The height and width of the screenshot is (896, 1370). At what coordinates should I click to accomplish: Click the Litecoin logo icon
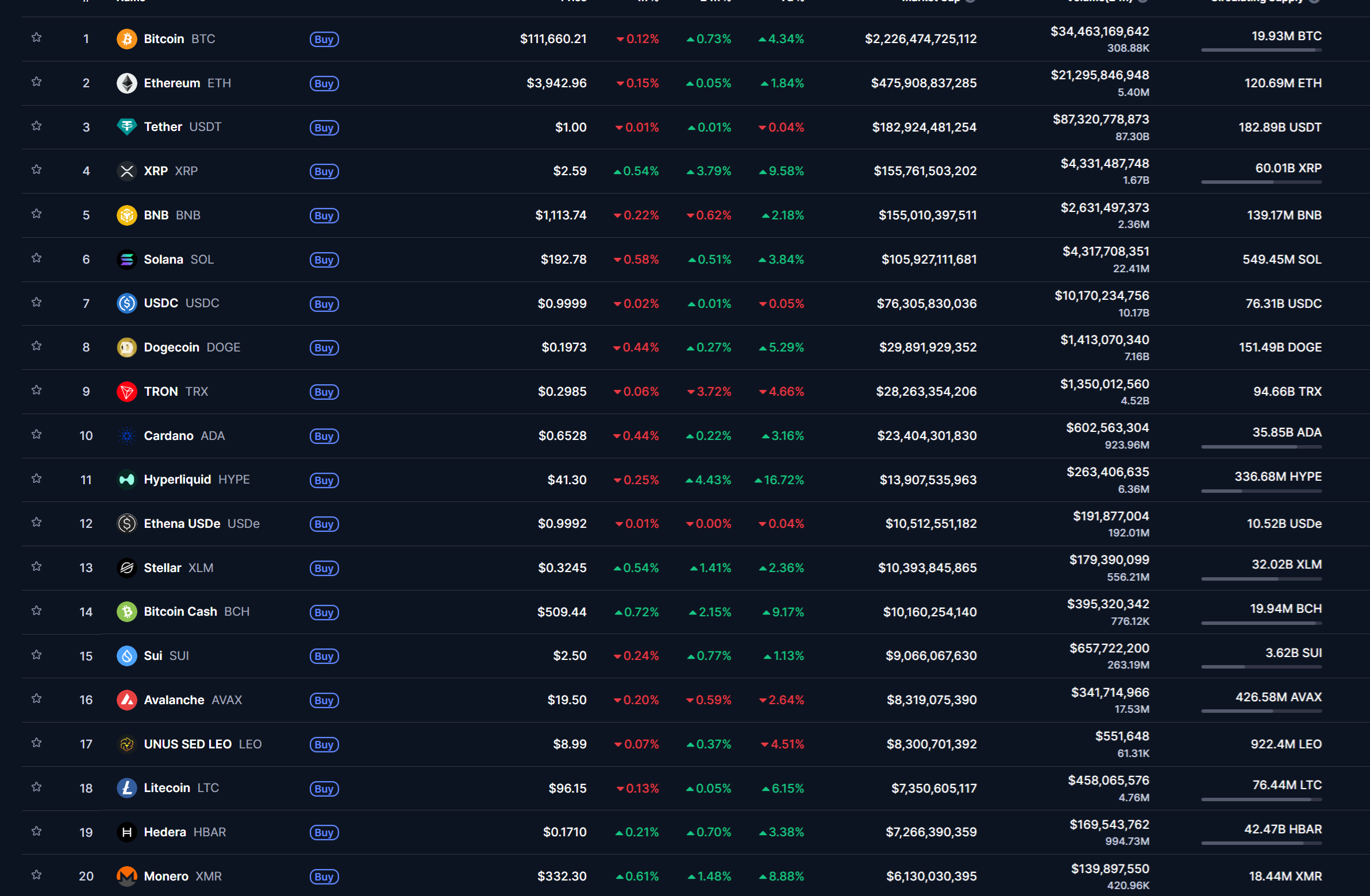[126, 789]
